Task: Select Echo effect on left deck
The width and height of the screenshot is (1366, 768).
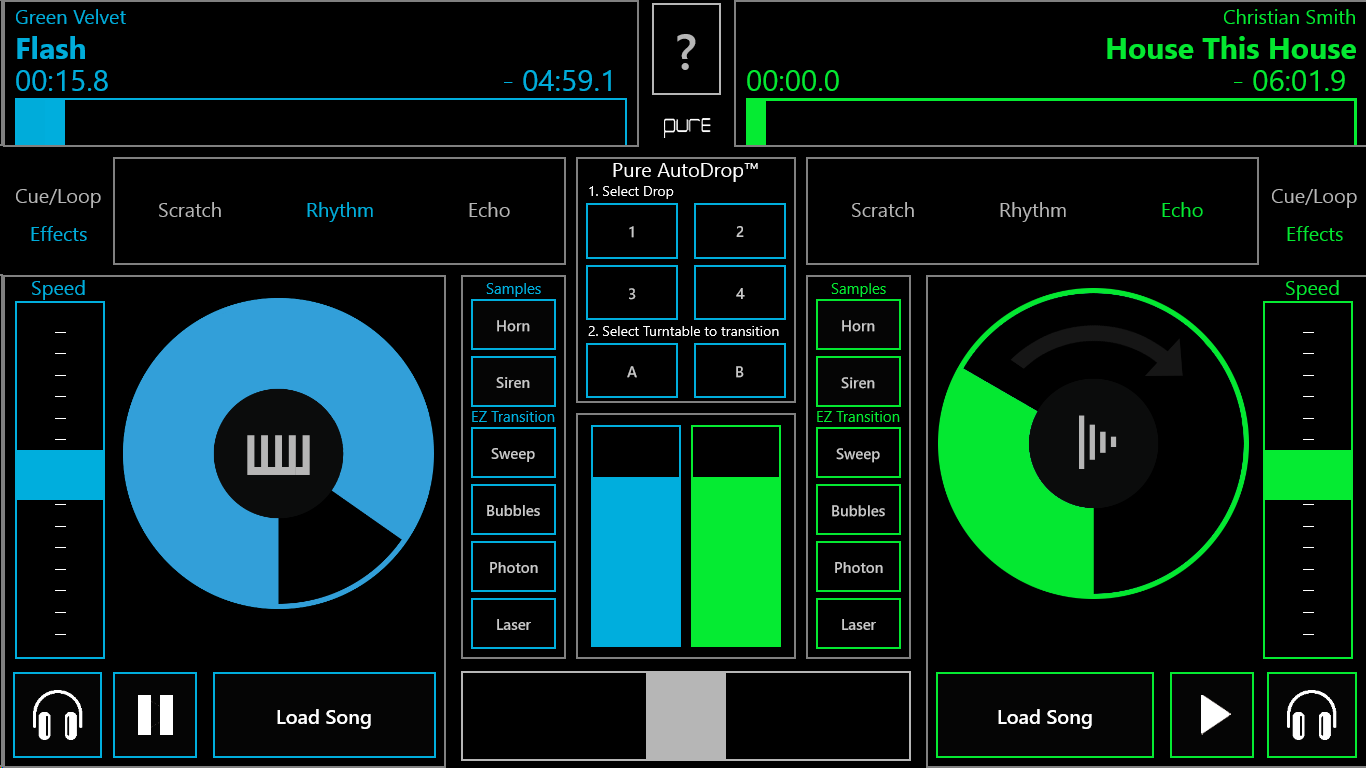Action: 489,210
